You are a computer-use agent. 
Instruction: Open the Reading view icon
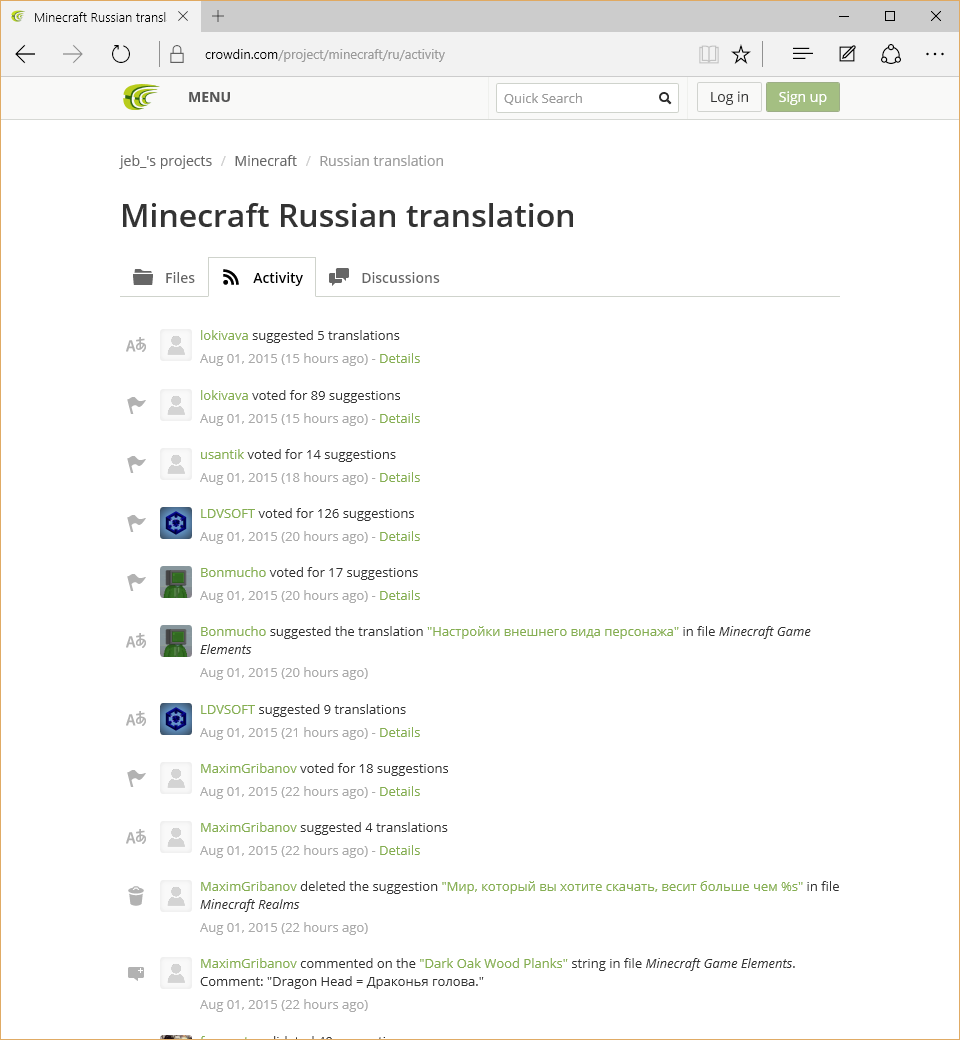click(709, 54)
